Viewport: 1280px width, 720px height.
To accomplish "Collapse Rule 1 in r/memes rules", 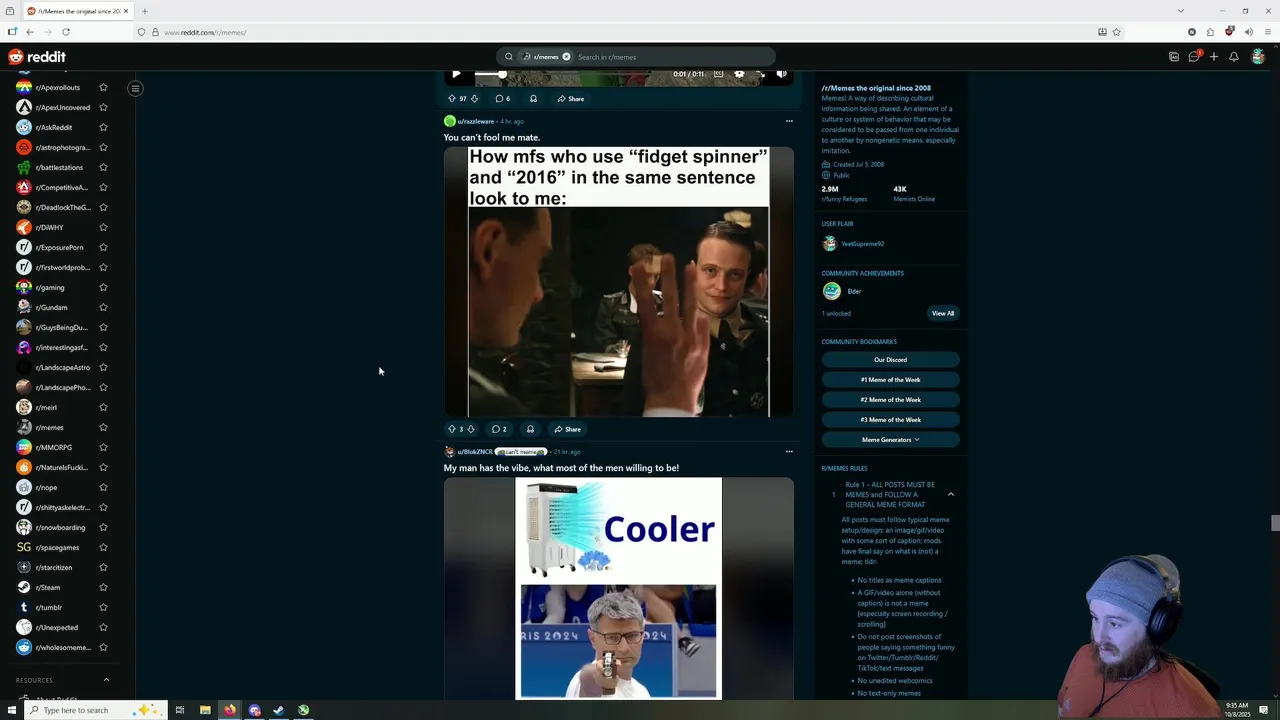I will (x=951, y=494).
